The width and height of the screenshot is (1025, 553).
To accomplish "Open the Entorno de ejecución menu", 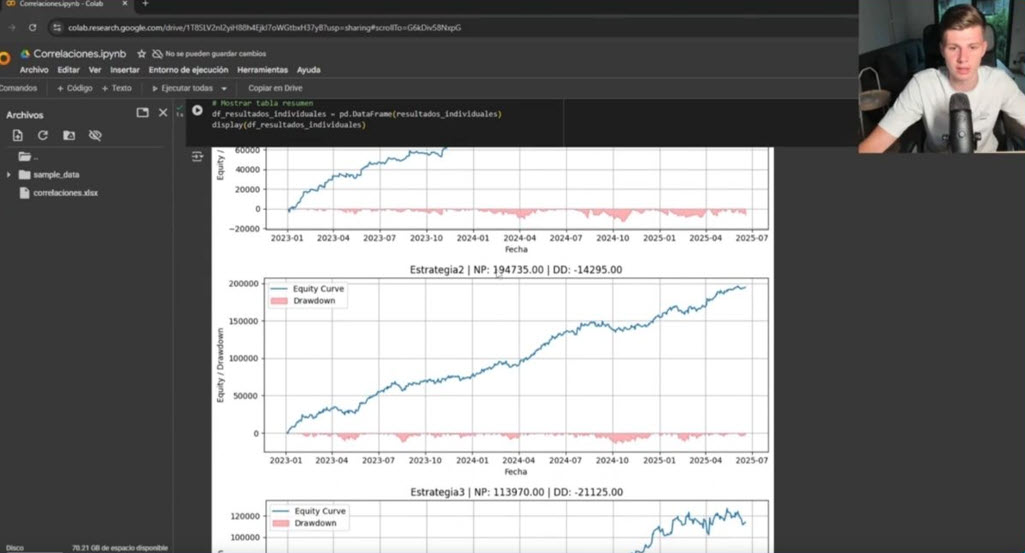I will click(188, 70).
